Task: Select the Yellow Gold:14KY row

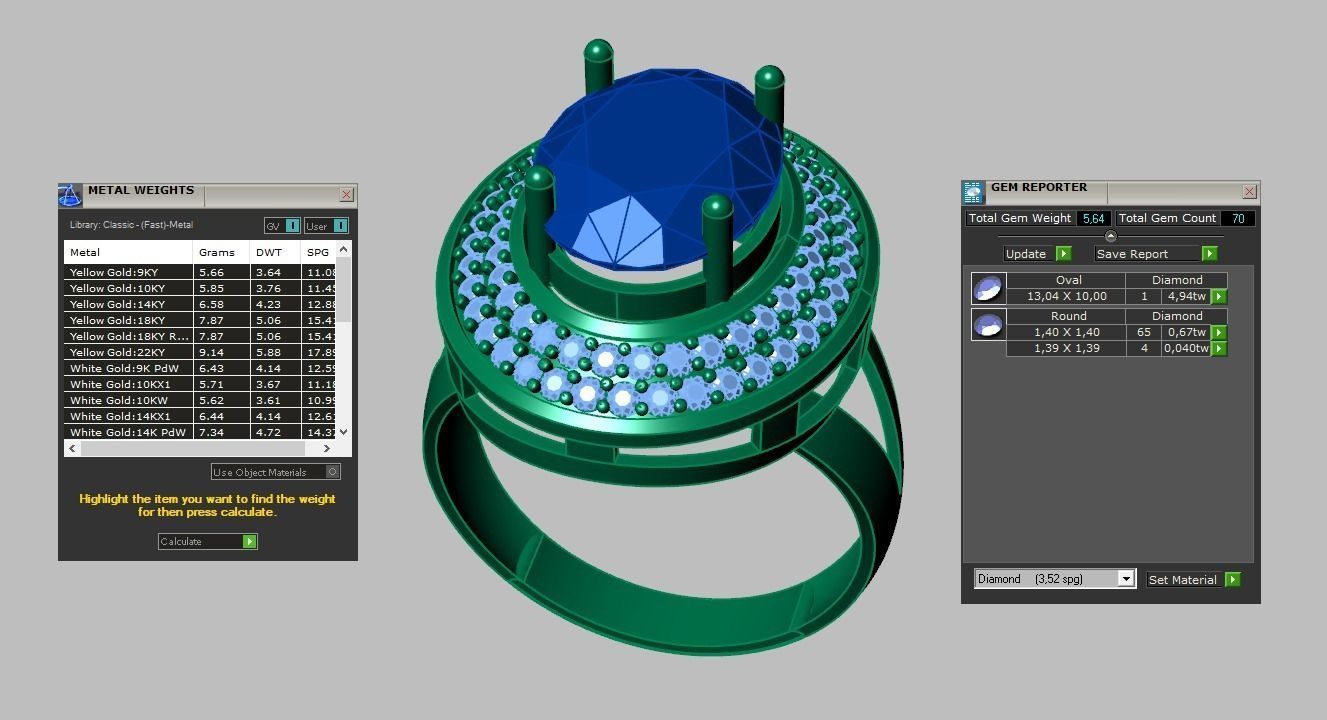Action: (200, 304)
